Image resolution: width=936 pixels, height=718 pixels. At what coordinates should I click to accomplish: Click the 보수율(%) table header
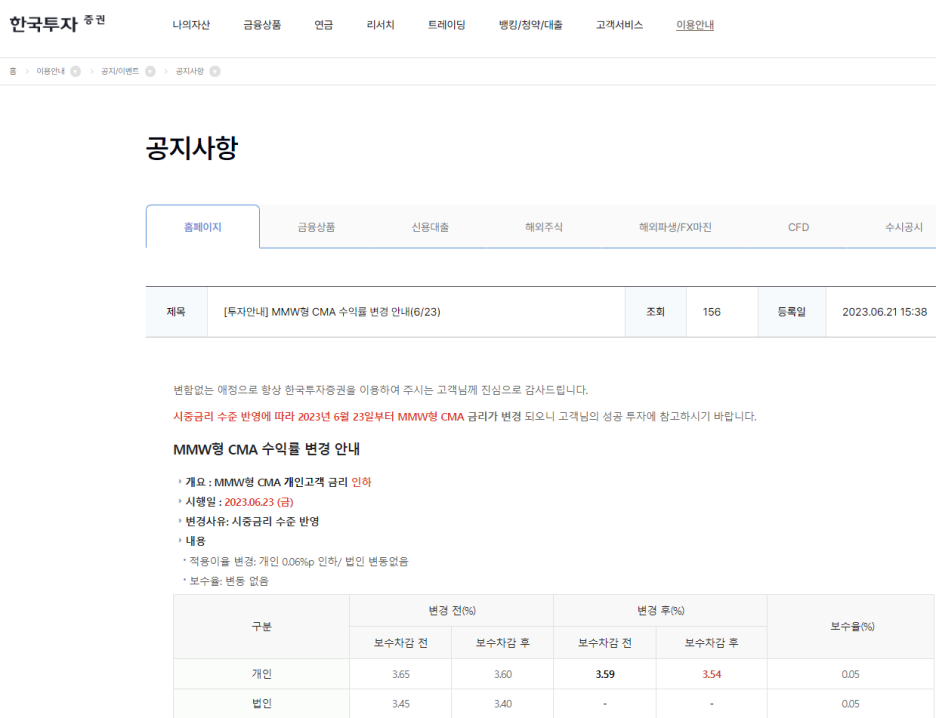pyautogui.click(x=851, y=627)
